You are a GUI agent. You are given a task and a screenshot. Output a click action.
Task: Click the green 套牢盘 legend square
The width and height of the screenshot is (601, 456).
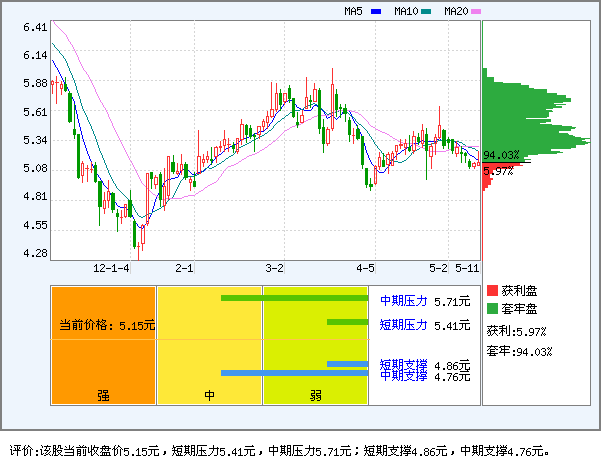[x=492, y=308]
